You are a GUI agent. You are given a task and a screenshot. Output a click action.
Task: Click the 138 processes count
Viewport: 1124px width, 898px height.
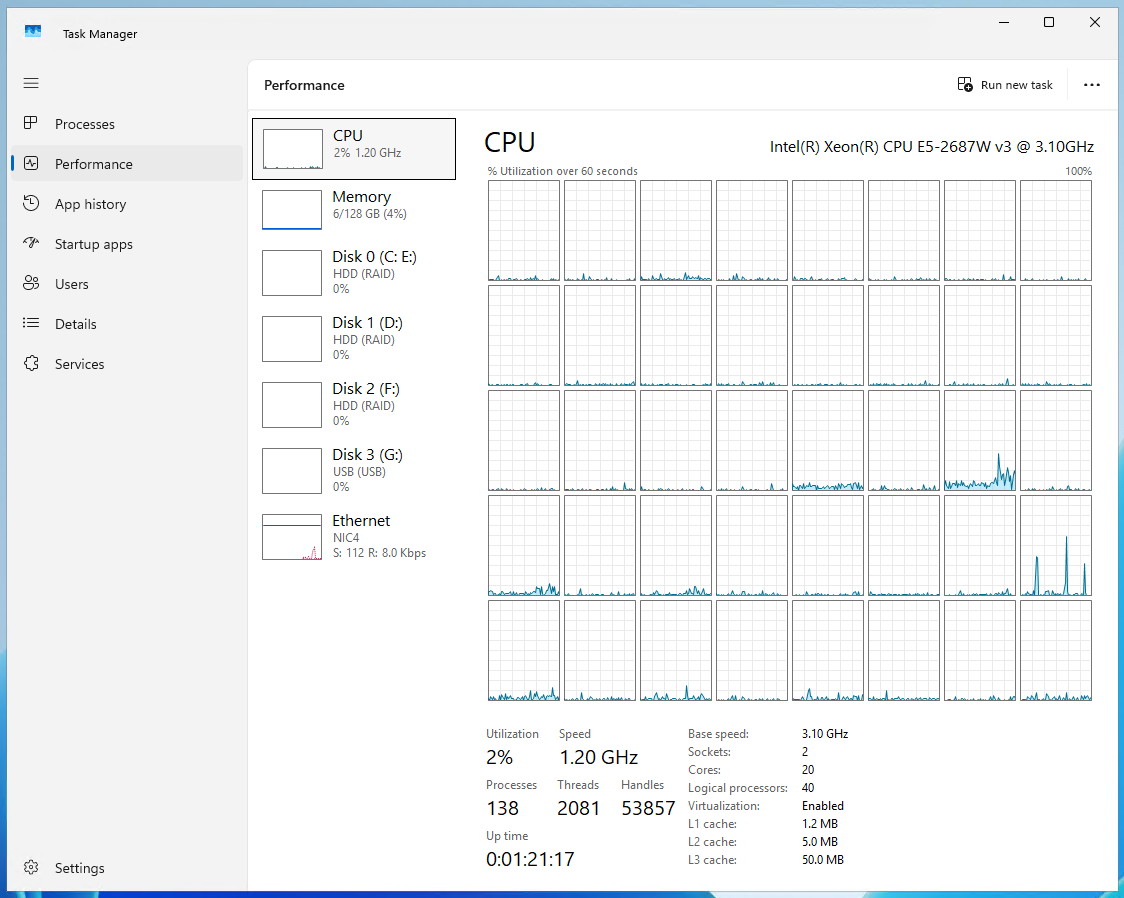coord(503,808)
